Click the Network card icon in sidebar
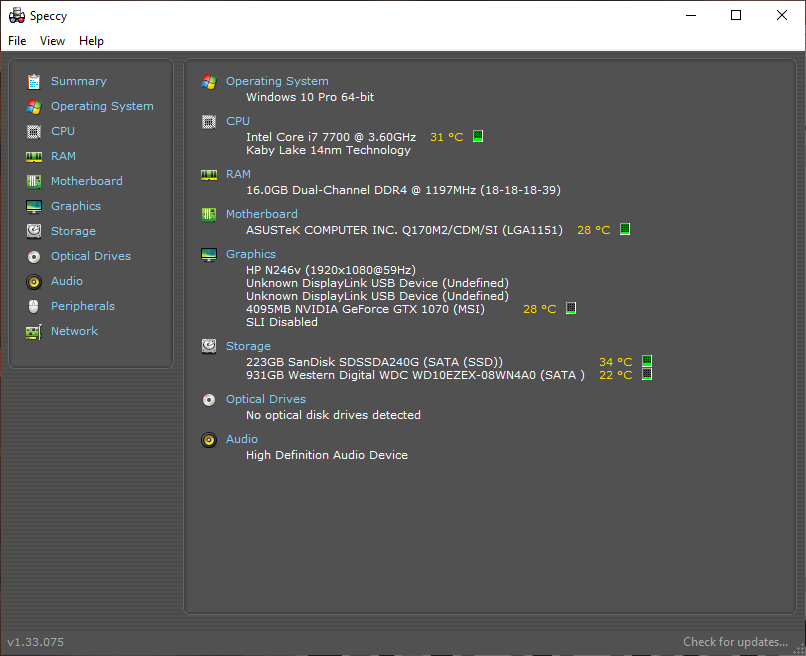 [x=34, y=332]
